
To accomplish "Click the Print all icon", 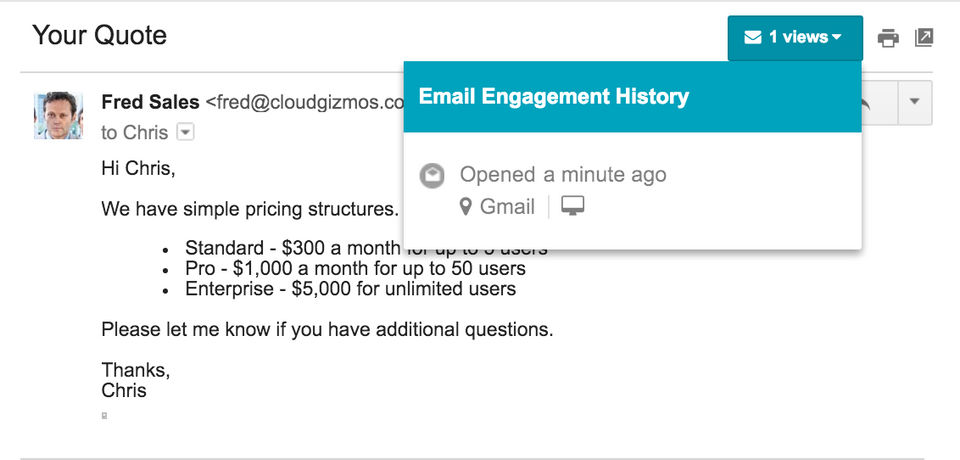I will (887, 38).
